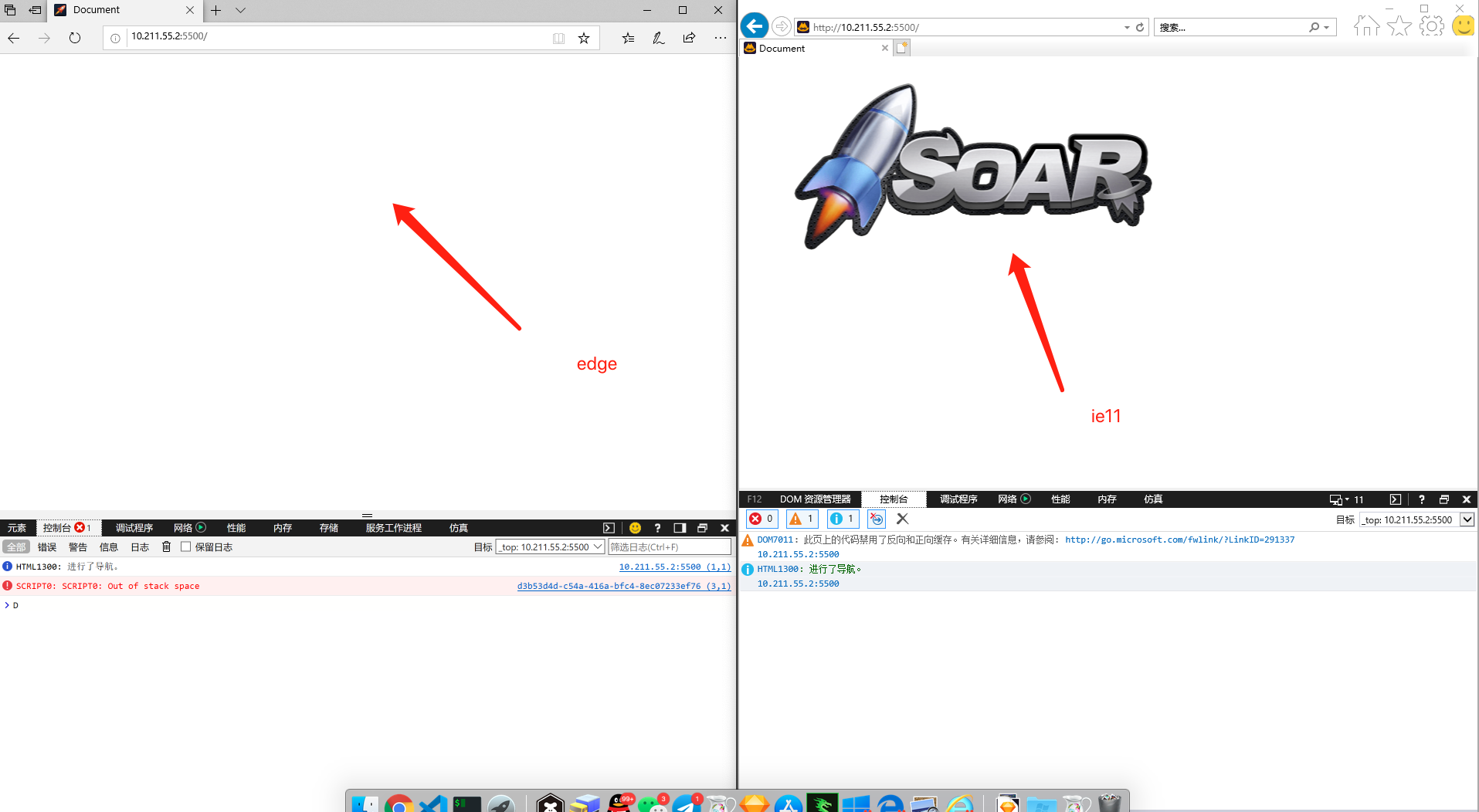Unpin IE11 DevTools with the undock icon

[x=1443, y=499]
